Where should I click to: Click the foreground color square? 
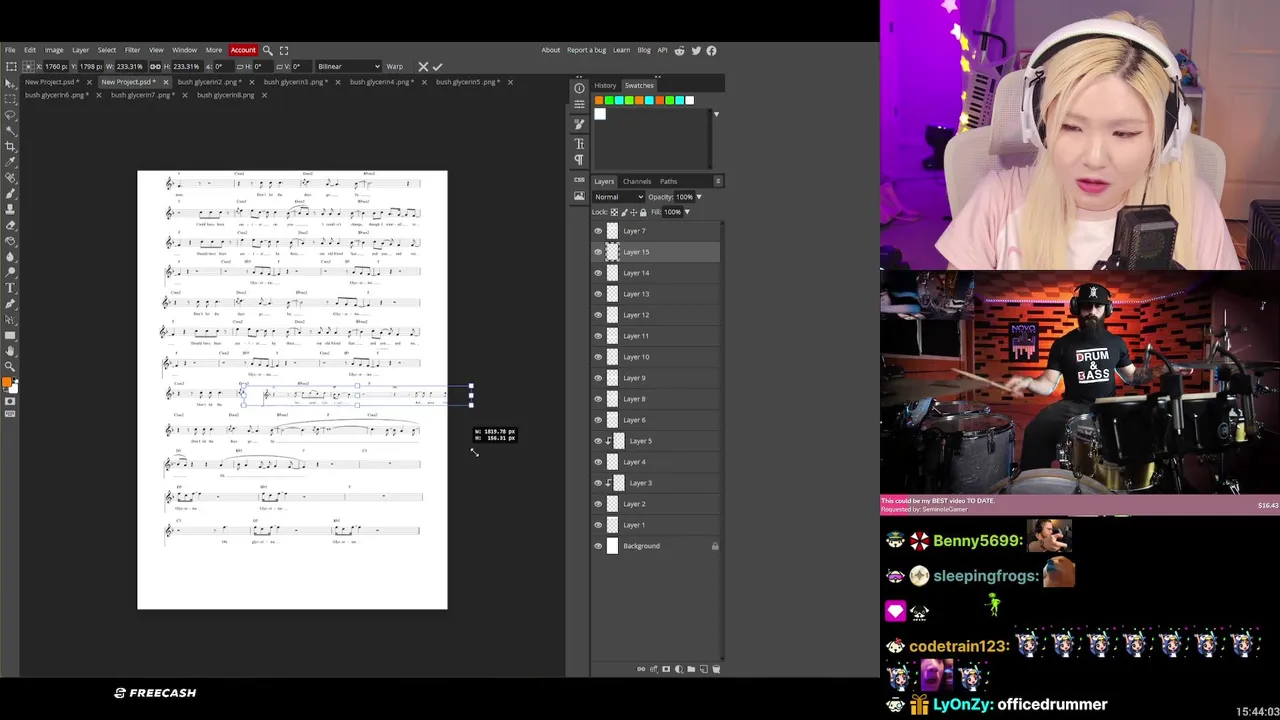[x=8, y=380]
